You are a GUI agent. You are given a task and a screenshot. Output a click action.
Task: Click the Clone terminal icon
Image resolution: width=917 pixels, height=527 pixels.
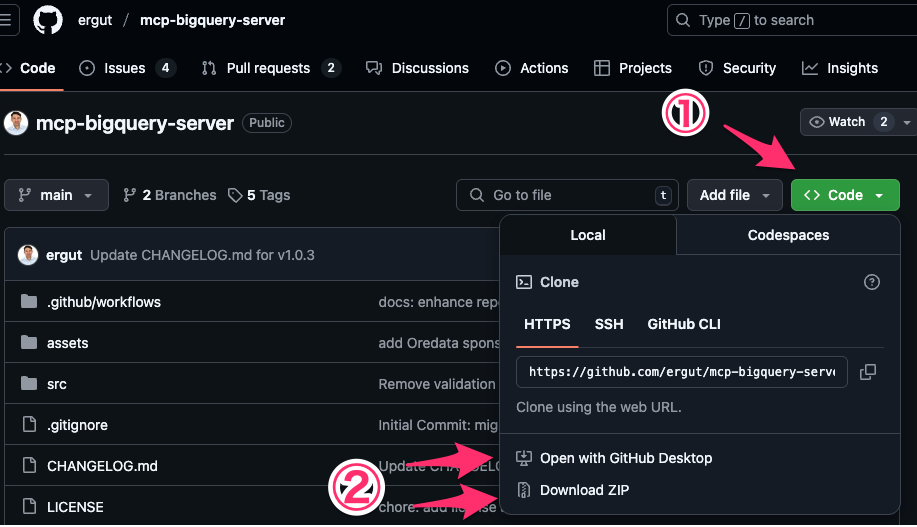tap(524, 282)
